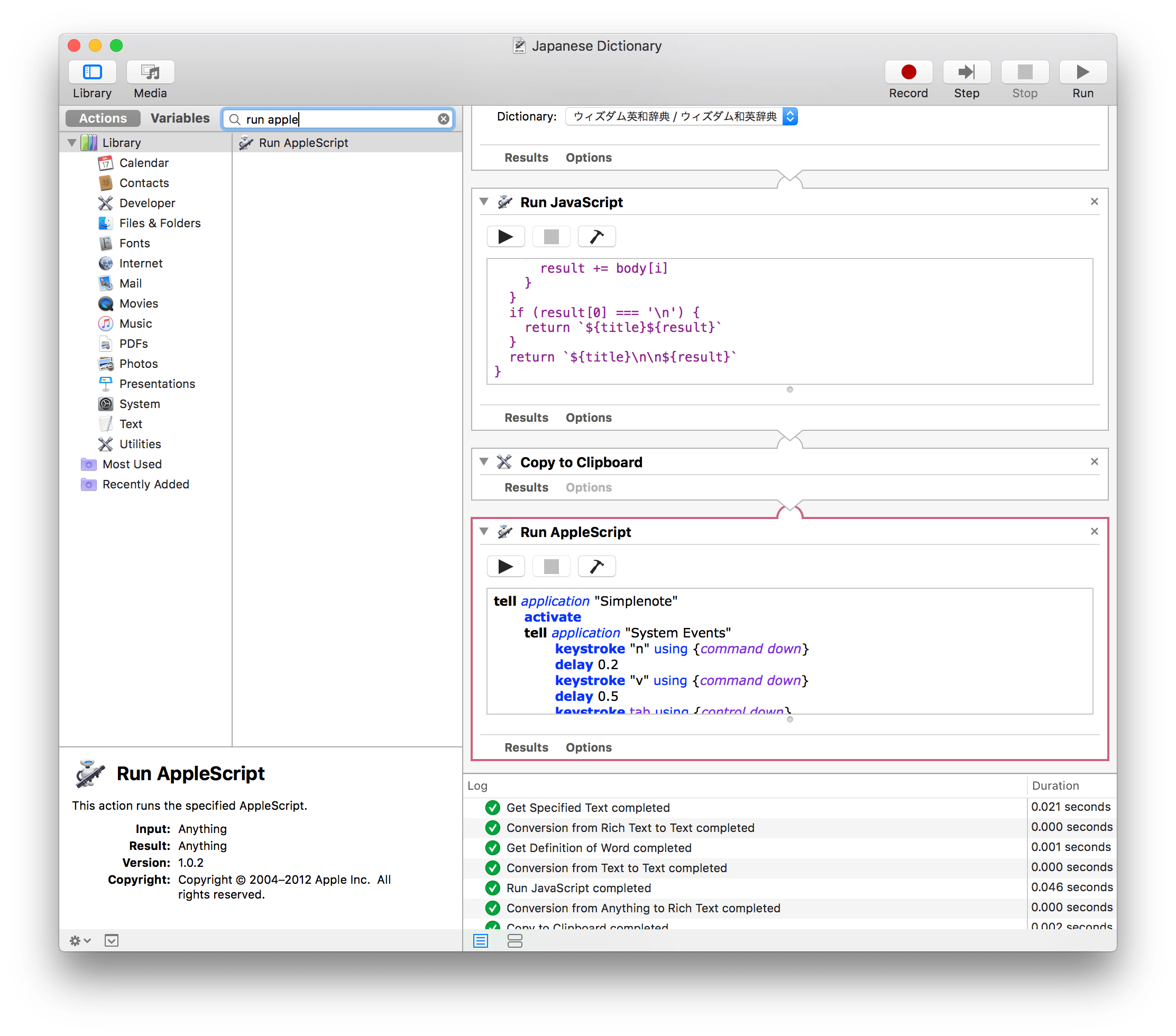Compile the AppleScript with the hammer icon
Screen dimensions: 1176x1036
click(x=596, y=566)
